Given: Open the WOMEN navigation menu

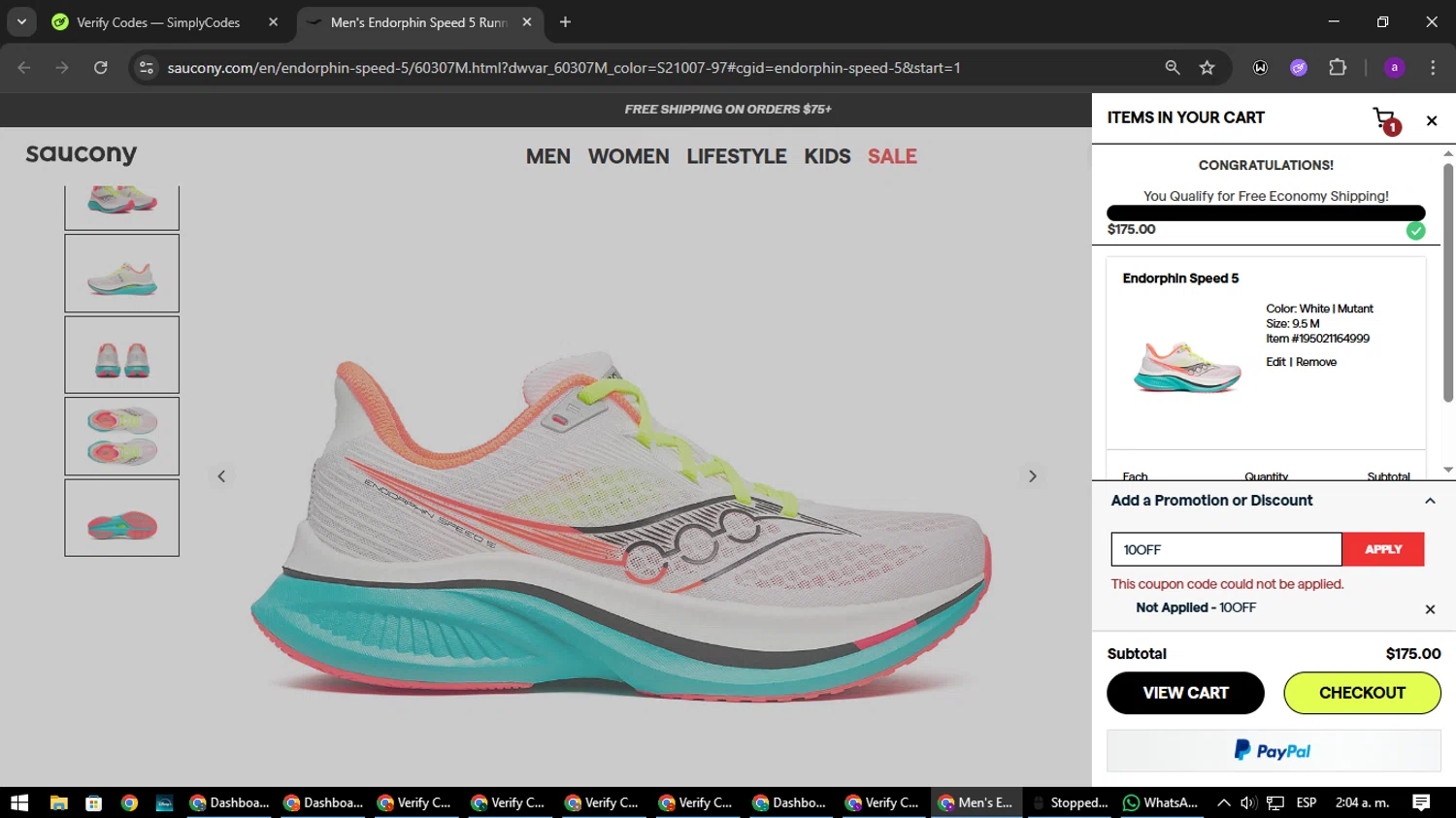Looking at the screenshot, I should [x=629, y=156].
